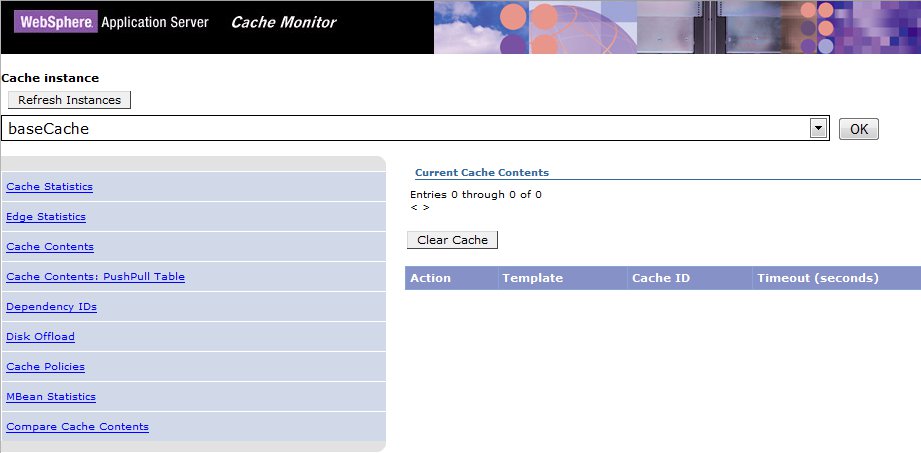921x453 pixels.
Task: Open the Cache Statistics link
Action: (x=49, y=187)
